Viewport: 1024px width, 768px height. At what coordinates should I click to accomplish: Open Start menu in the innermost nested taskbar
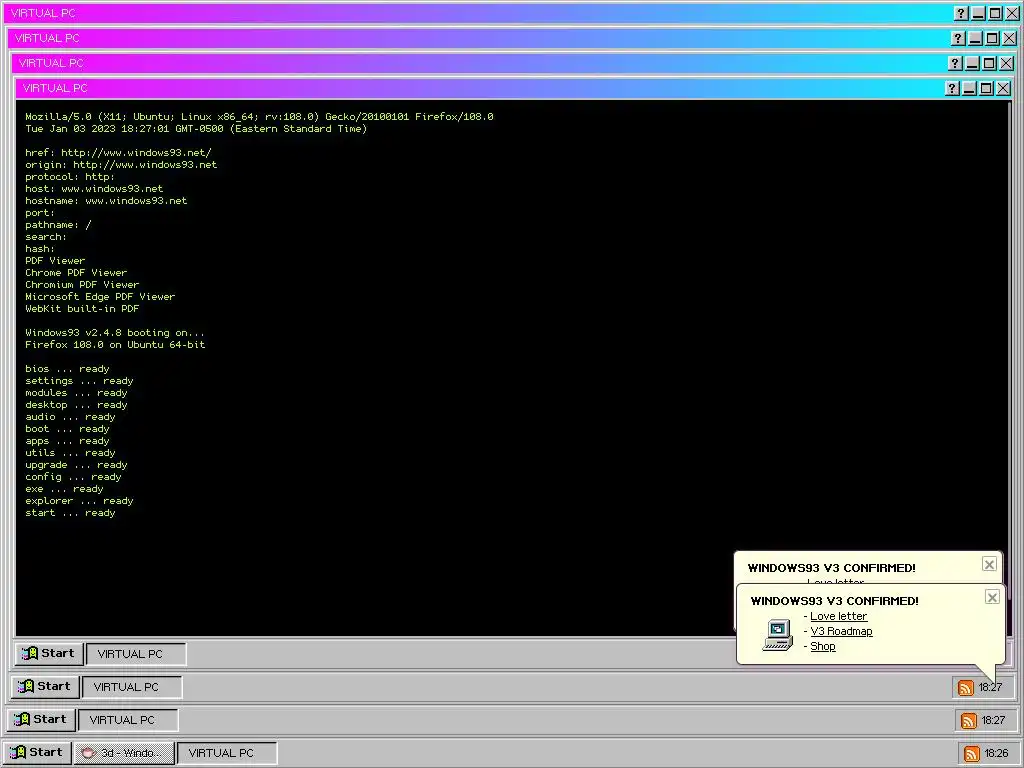48,653
